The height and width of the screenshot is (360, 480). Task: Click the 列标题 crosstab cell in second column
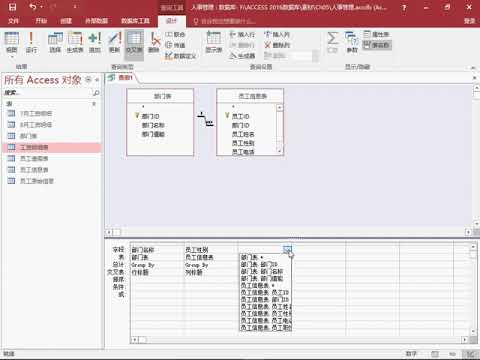click(211, 272)
